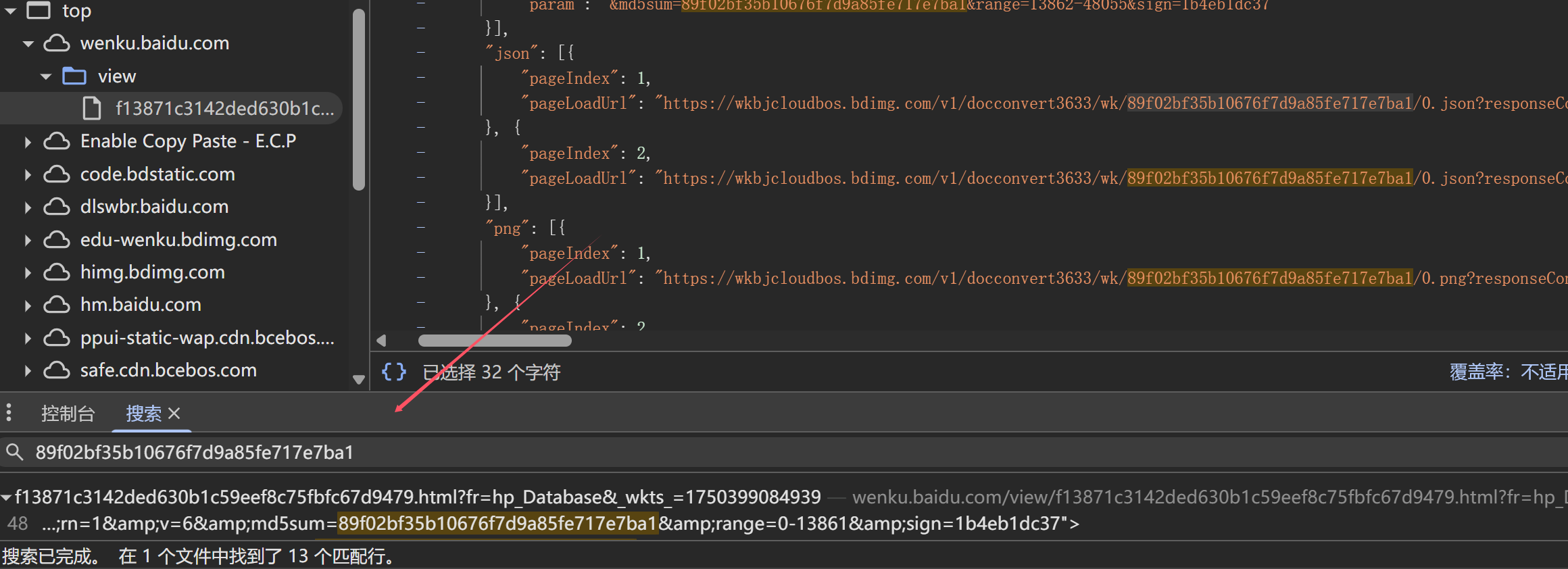Click the wenku.baidu.com cloud icon
The image size is (1568, 569).
[57, 43]
